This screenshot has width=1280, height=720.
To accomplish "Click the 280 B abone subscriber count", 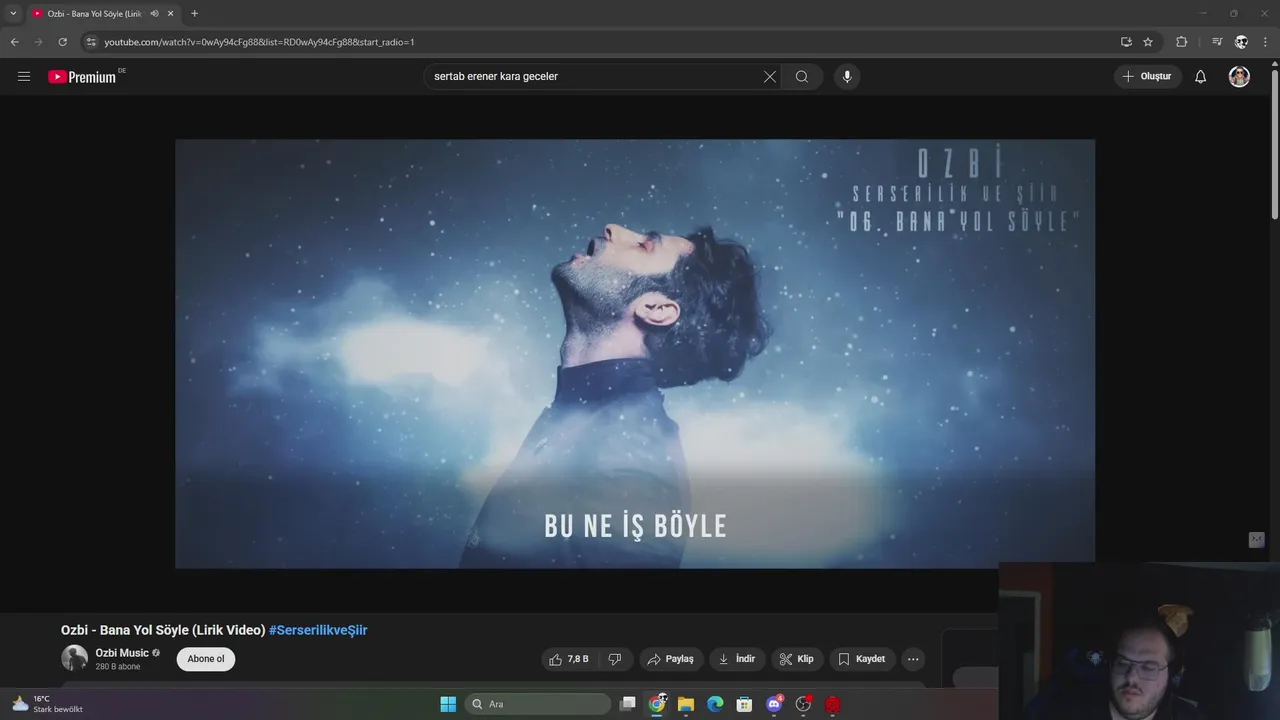I will tap(118, 667).
